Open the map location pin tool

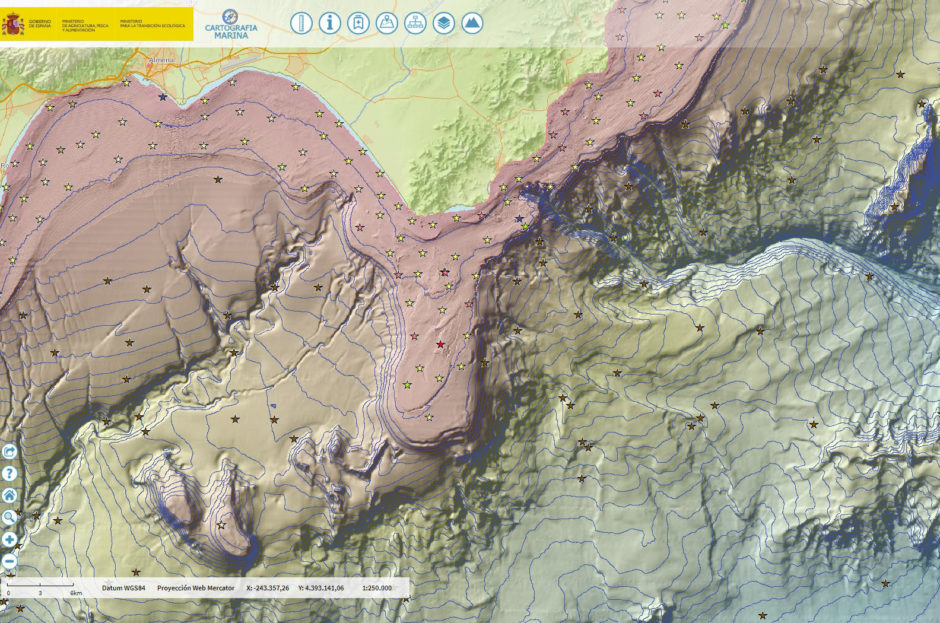pyautogui.click(x=386, y=23)
